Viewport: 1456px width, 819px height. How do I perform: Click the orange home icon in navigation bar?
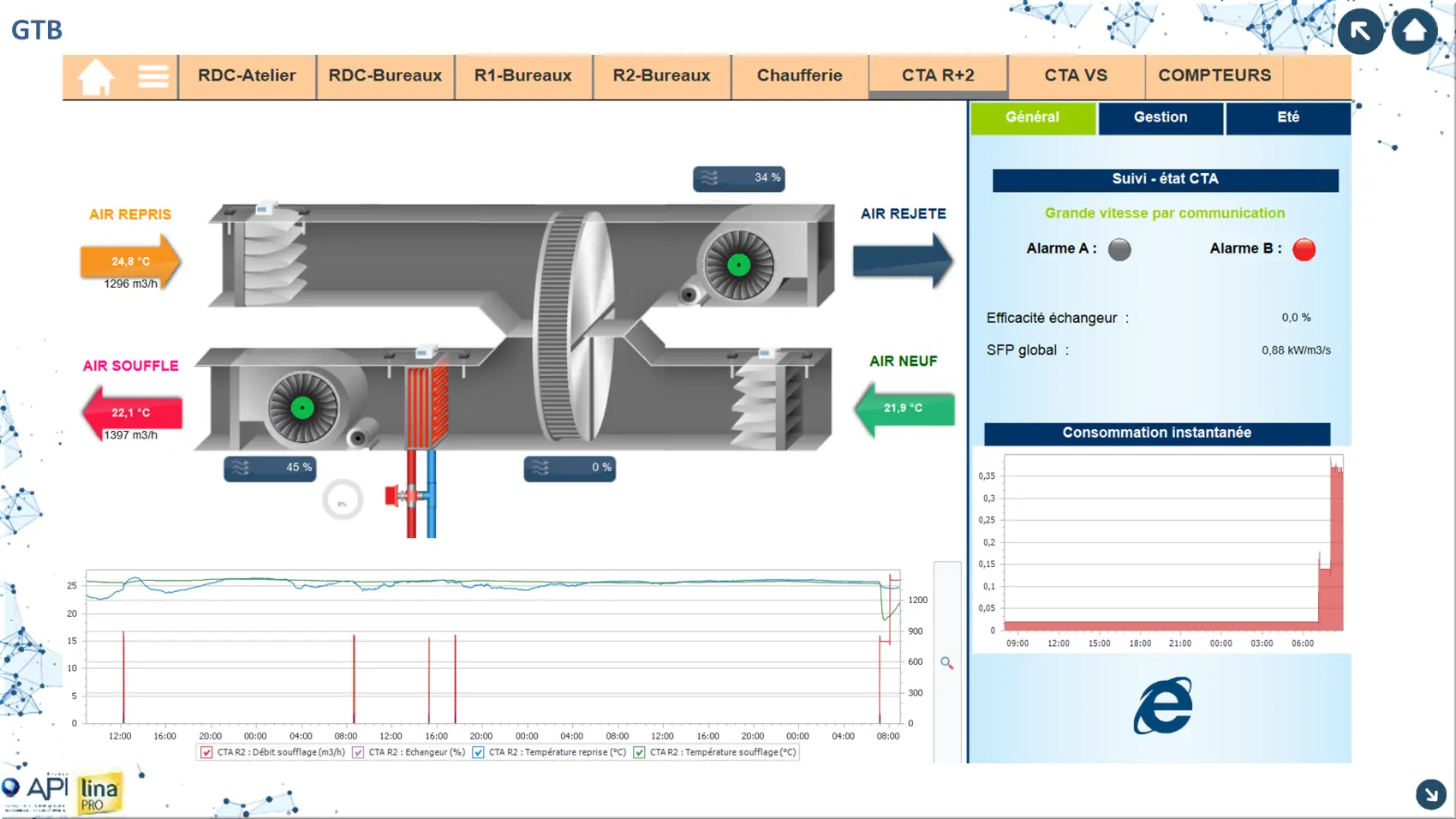96,77
